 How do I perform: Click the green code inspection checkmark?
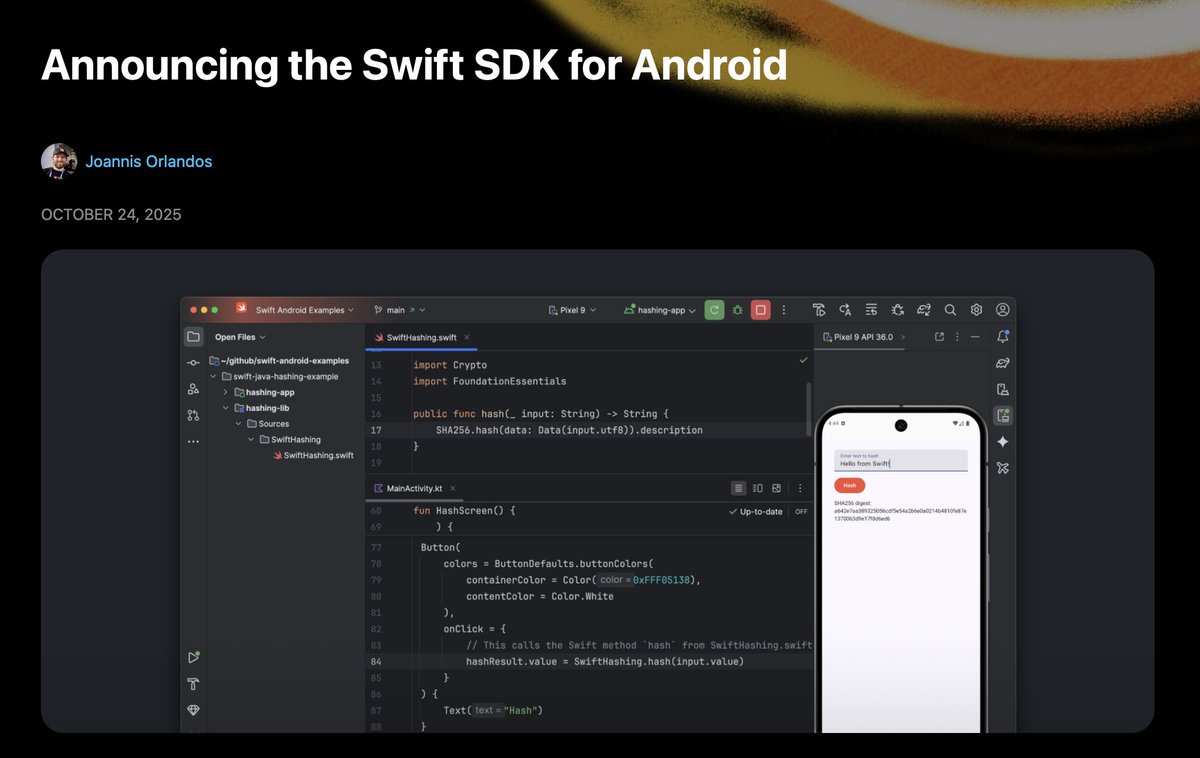(803, 359)
